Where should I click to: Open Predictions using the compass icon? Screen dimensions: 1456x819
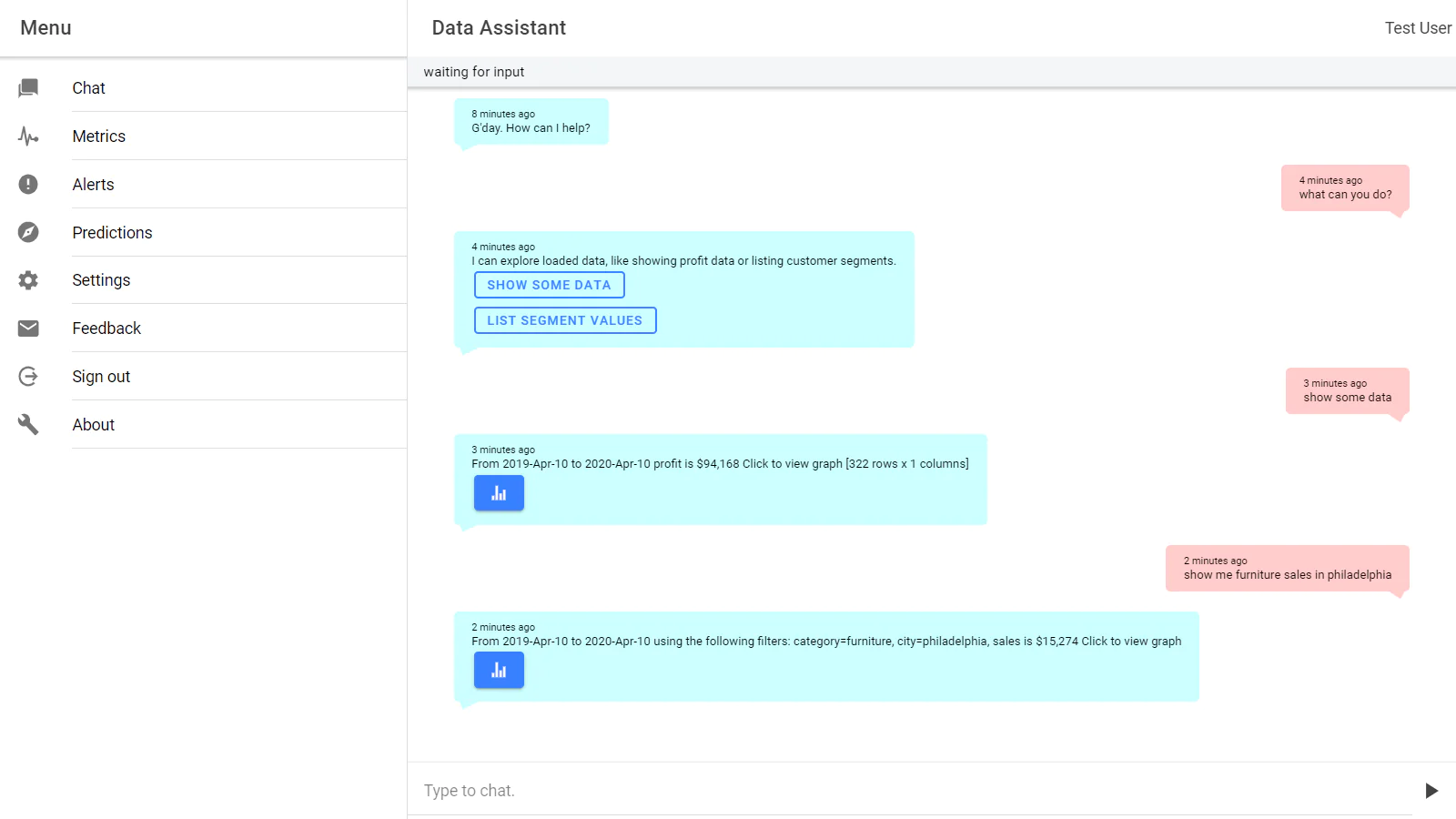point(28,232)
